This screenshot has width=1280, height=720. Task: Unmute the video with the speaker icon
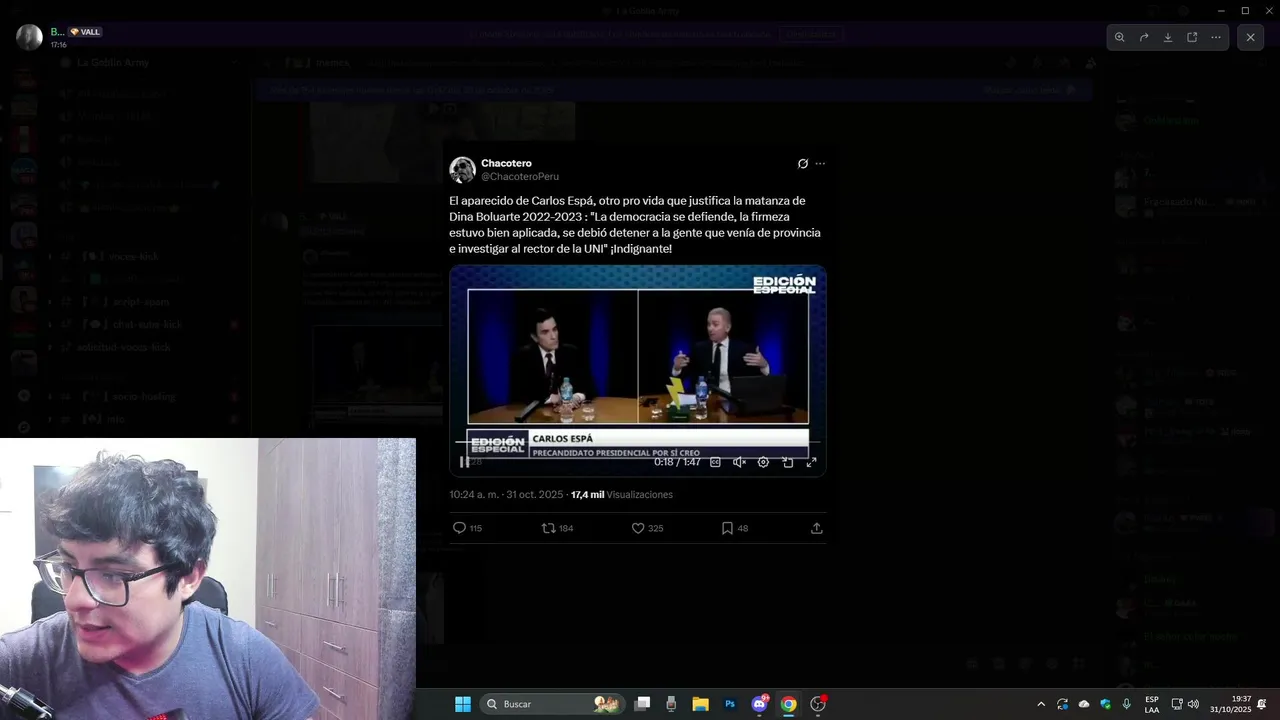[x=739, y=462]
